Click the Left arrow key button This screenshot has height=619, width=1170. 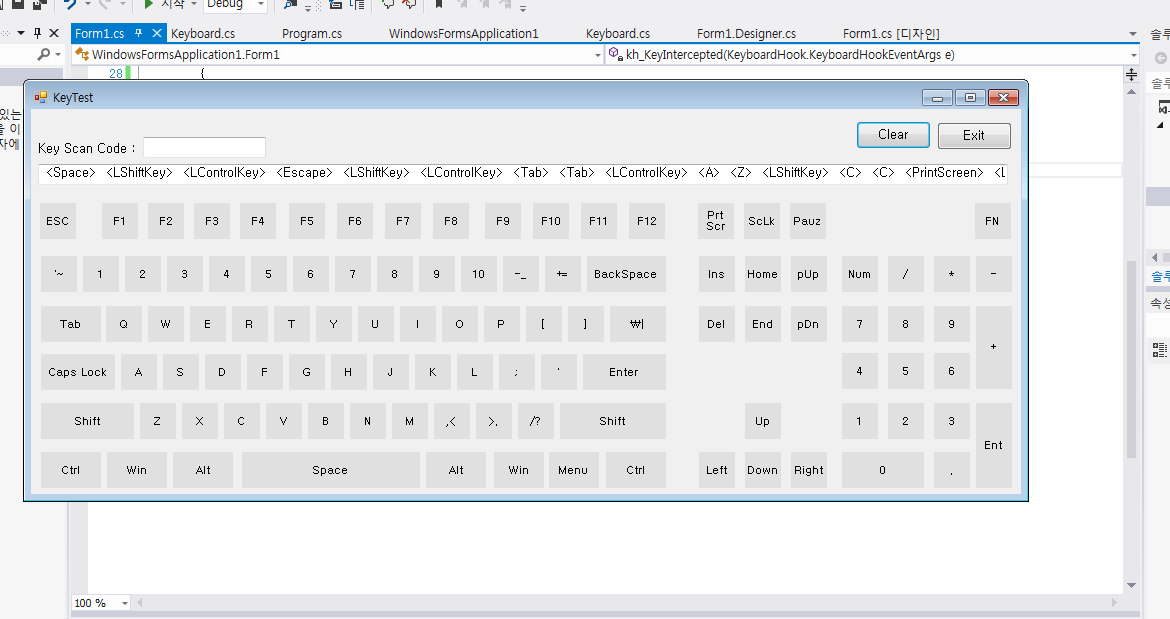click(x=716, y=470)
